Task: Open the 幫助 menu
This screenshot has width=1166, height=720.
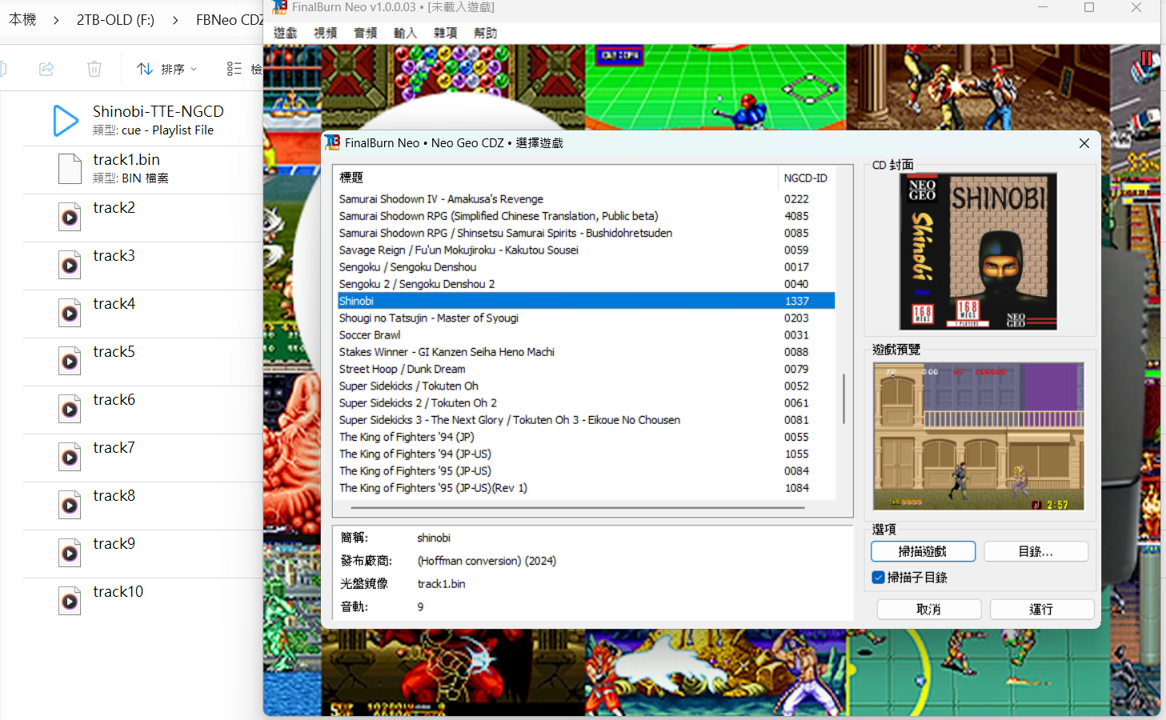Action: tap(486, 33)
